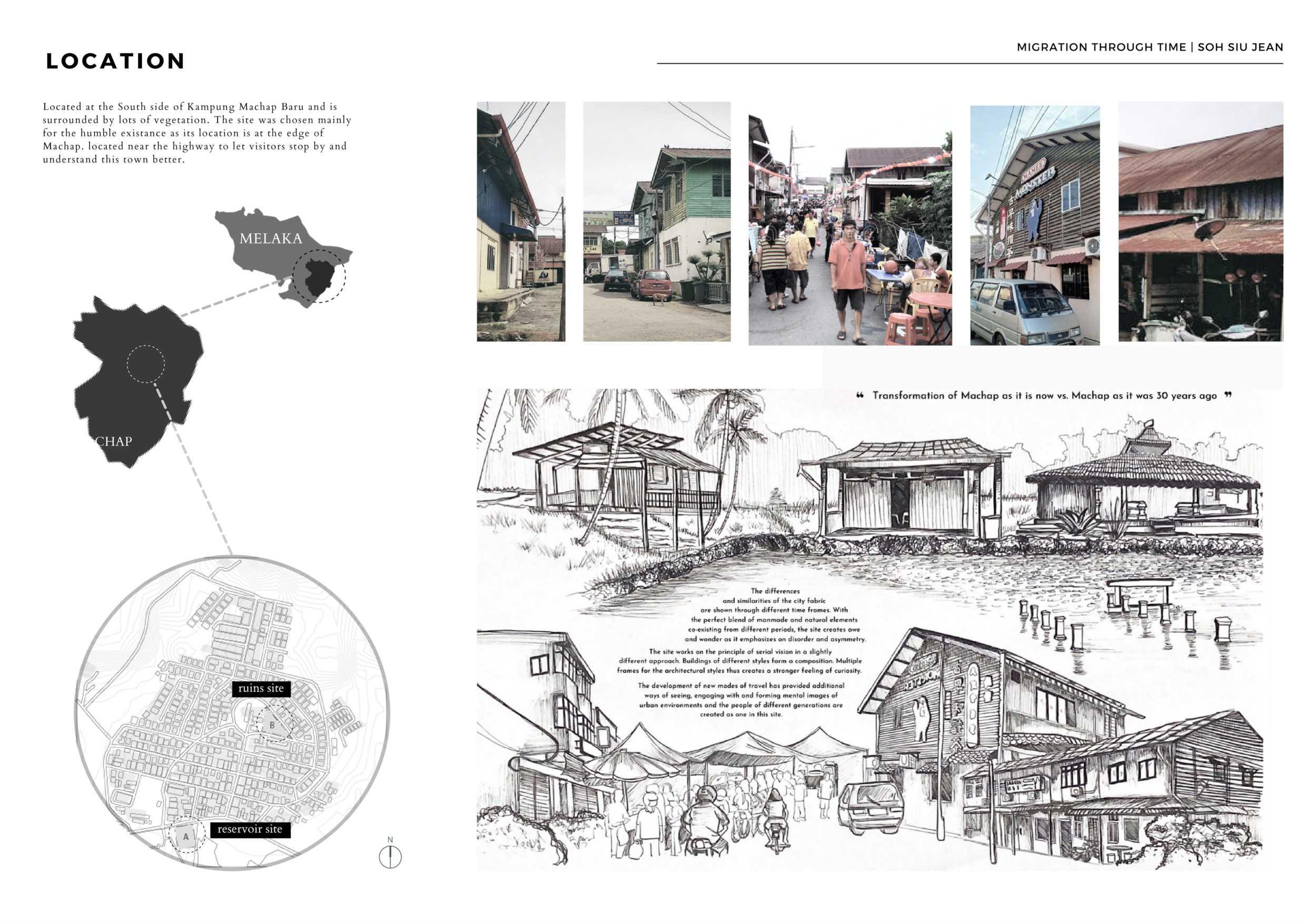Click the circled A site marker
This screenshot has width=1306, height=924.
click(x=186, y=834)
